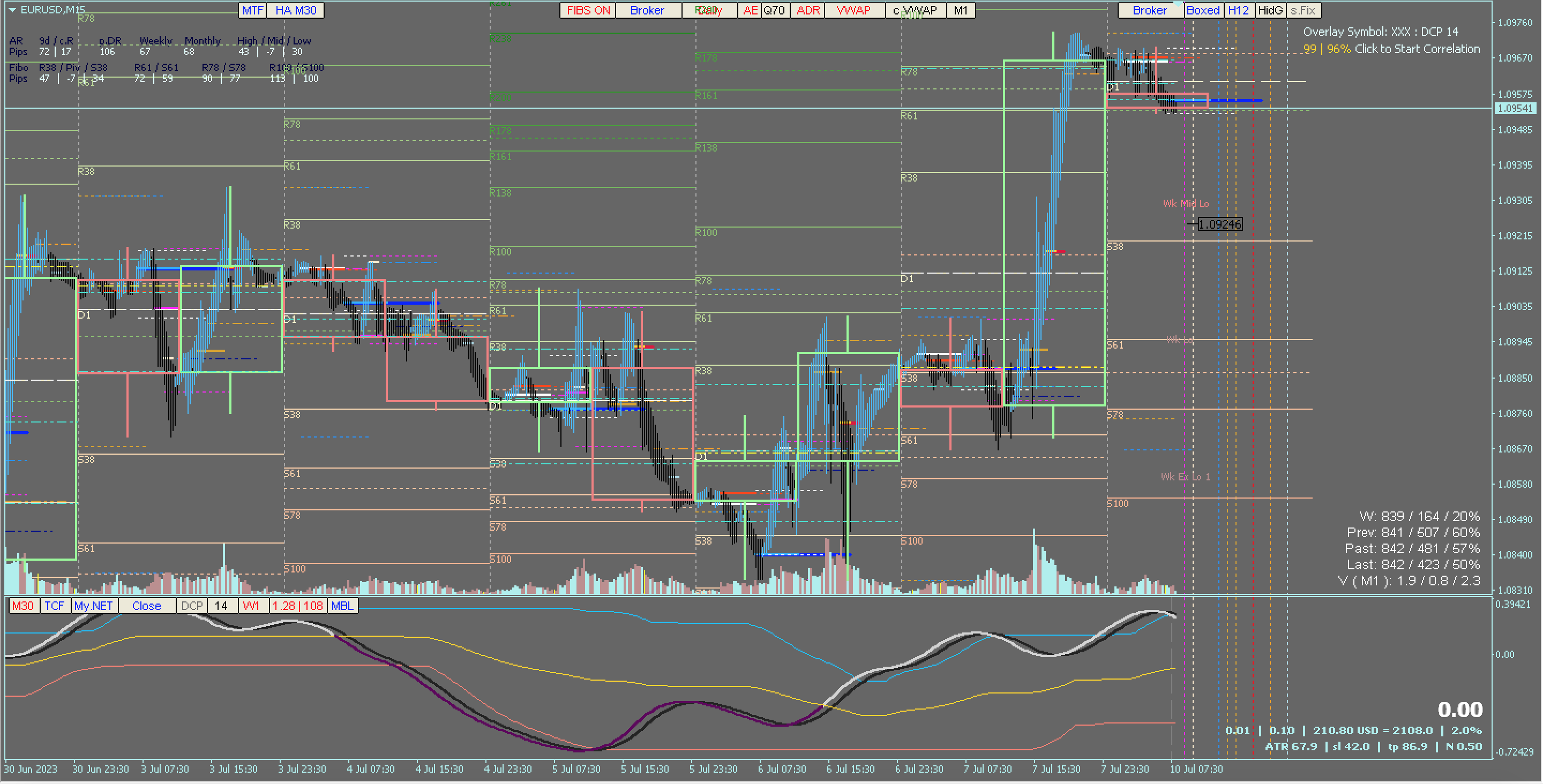
Task: Toggle the ADR levels button
Action: [x=807, y=10]
